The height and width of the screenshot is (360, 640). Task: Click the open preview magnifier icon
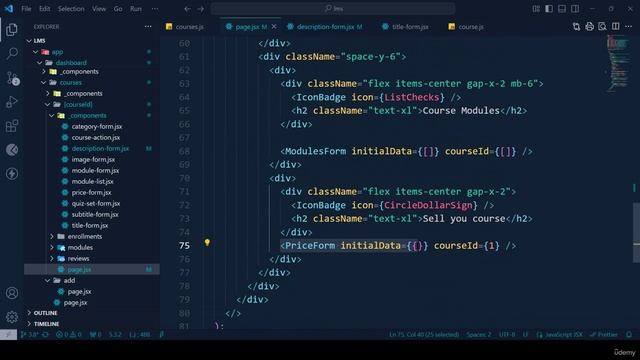pos(602,27)
